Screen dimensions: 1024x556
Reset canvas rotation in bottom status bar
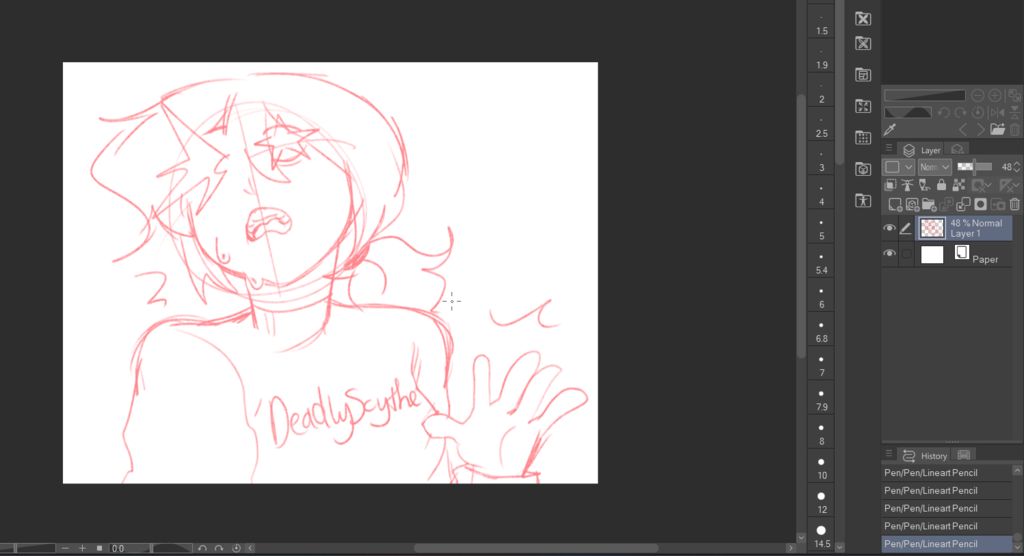click(x=236, y=548)
